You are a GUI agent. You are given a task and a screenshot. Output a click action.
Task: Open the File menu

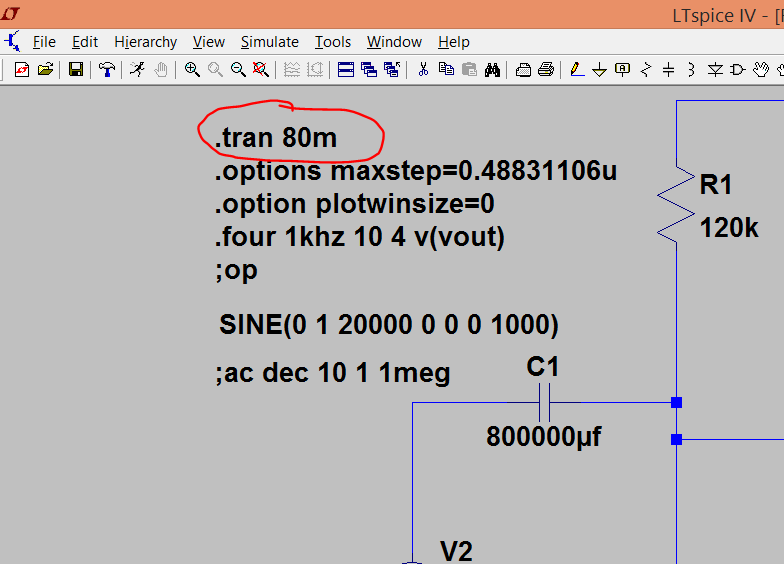pyautogui.click(x=44, y=42)
